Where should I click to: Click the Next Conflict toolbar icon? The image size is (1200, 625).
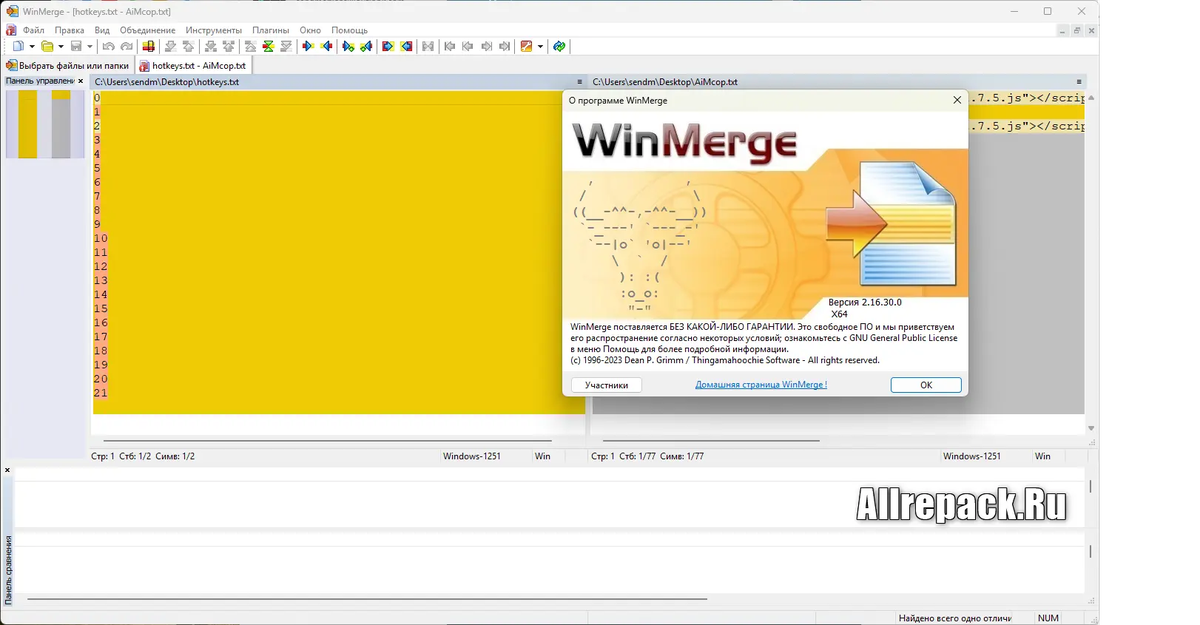(x=210, y=46)
